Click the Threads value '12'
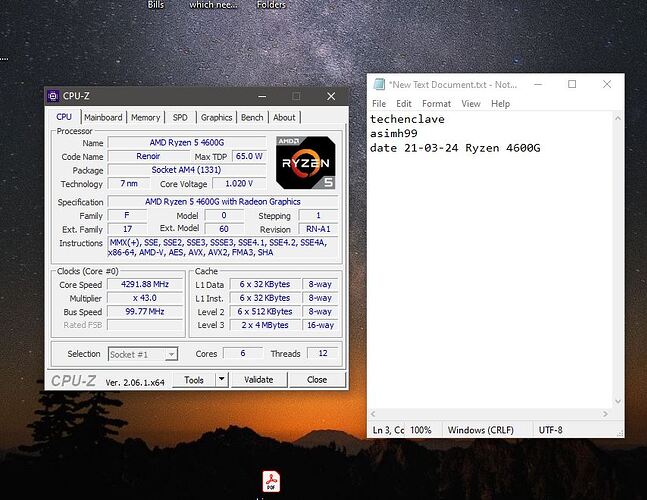The image size is (647, 500). (x=323, y=353)
